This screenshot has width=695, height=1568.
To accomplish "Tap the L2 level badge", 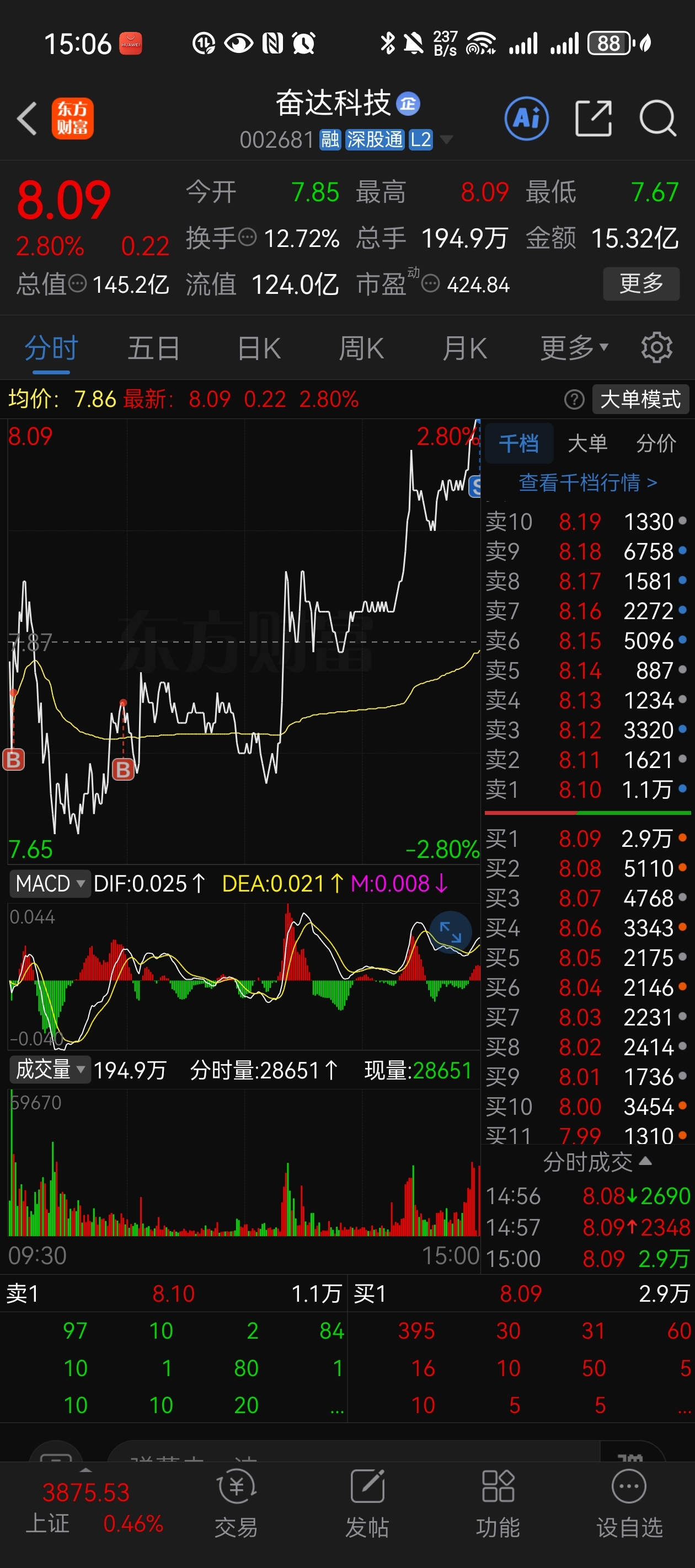I will pos(420,139).
